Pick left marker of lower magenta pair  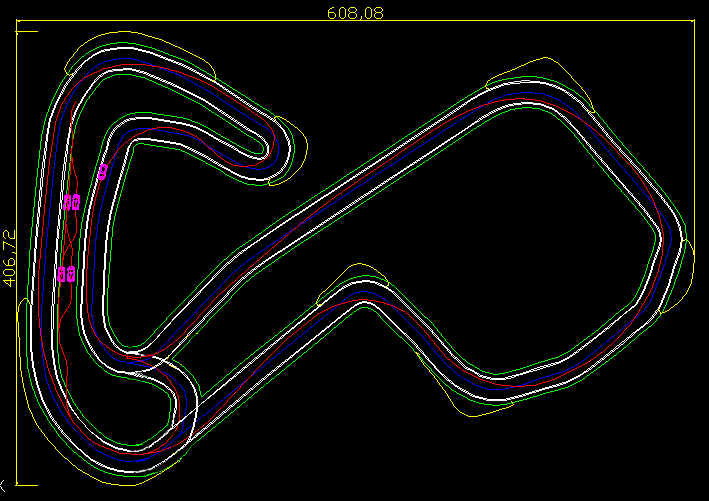[62, 273]
